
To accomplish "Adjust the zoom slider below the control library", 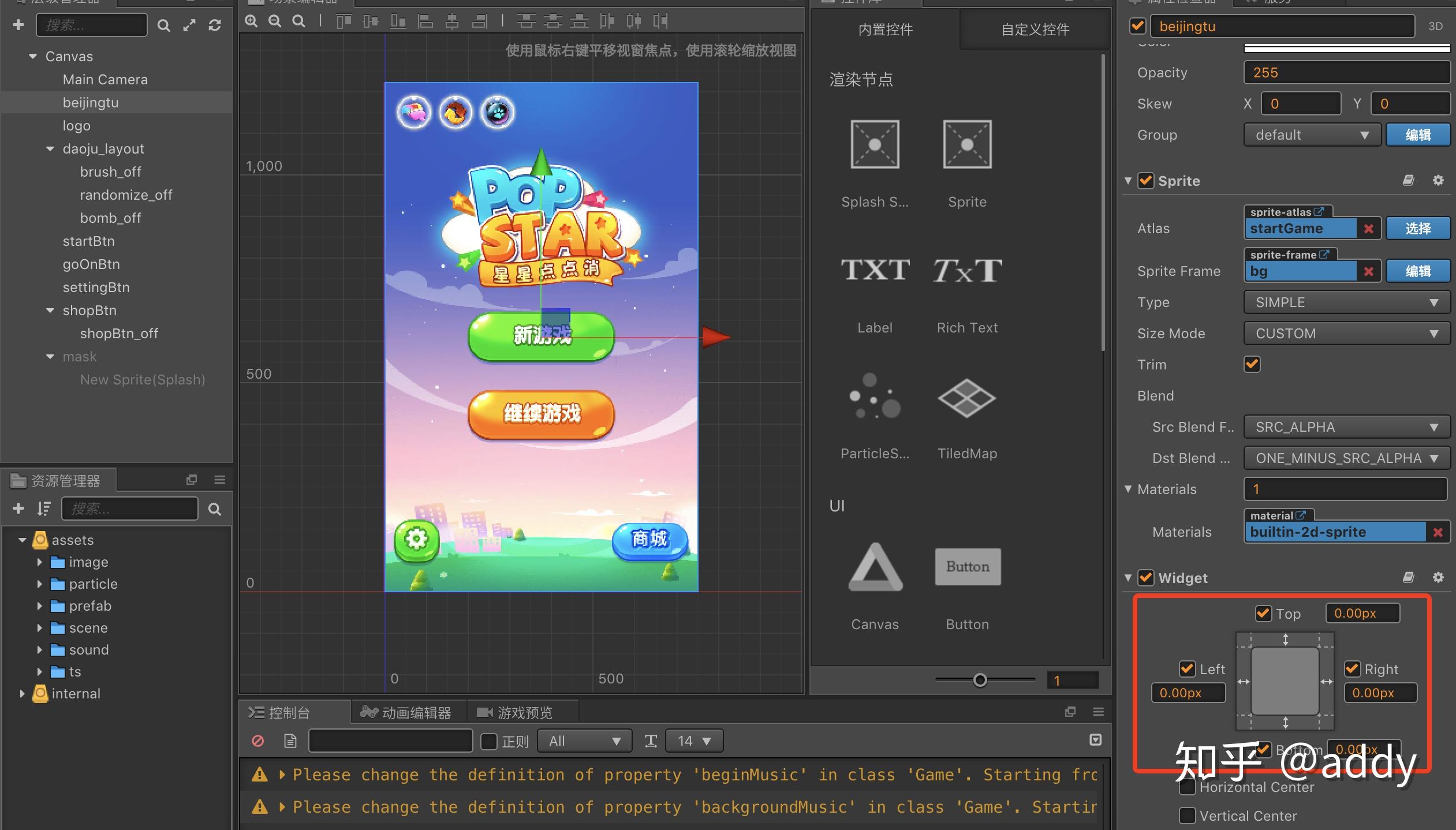I will 981,680.
